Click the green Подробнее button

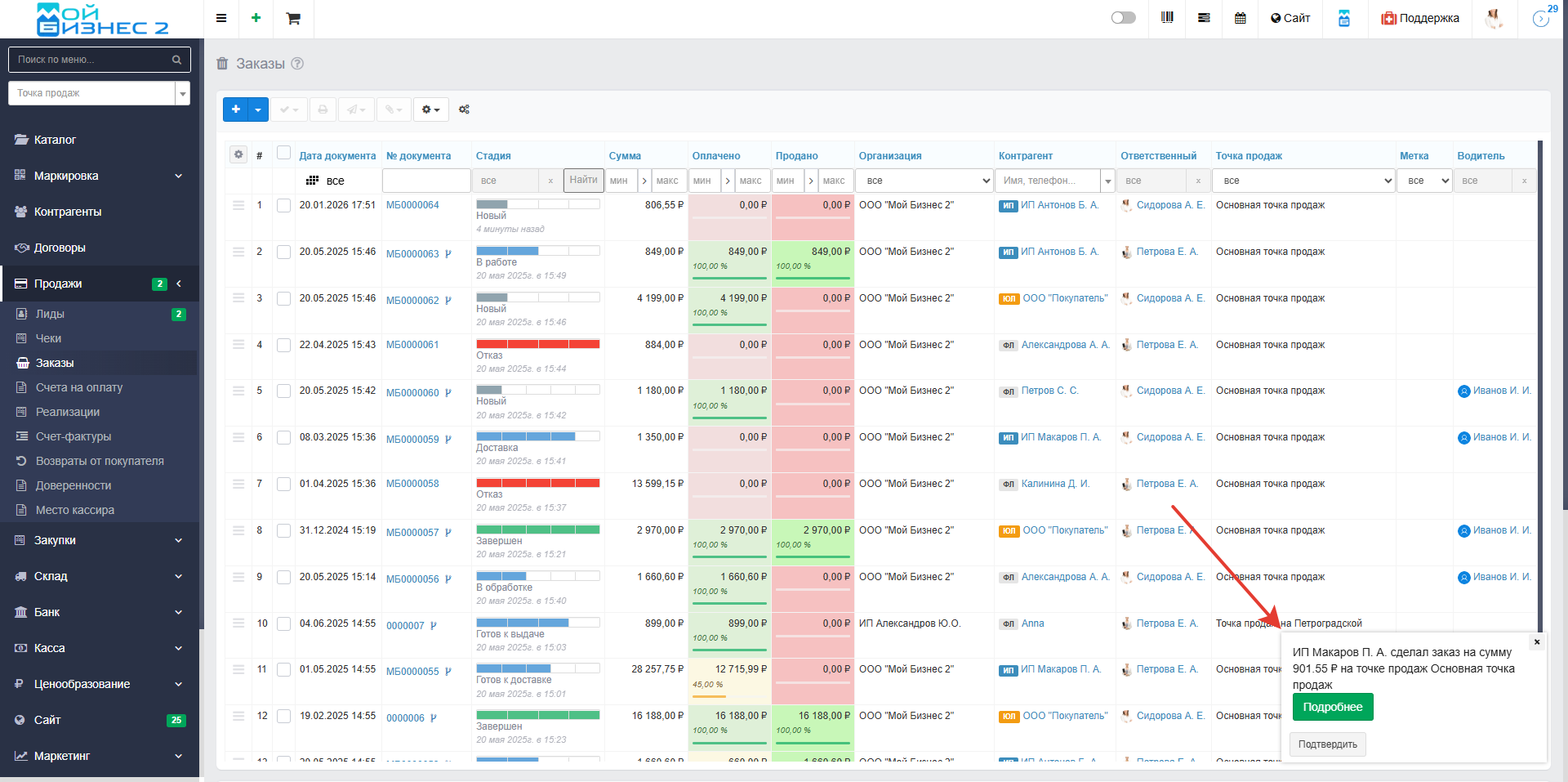click(x=1332, y=707)
